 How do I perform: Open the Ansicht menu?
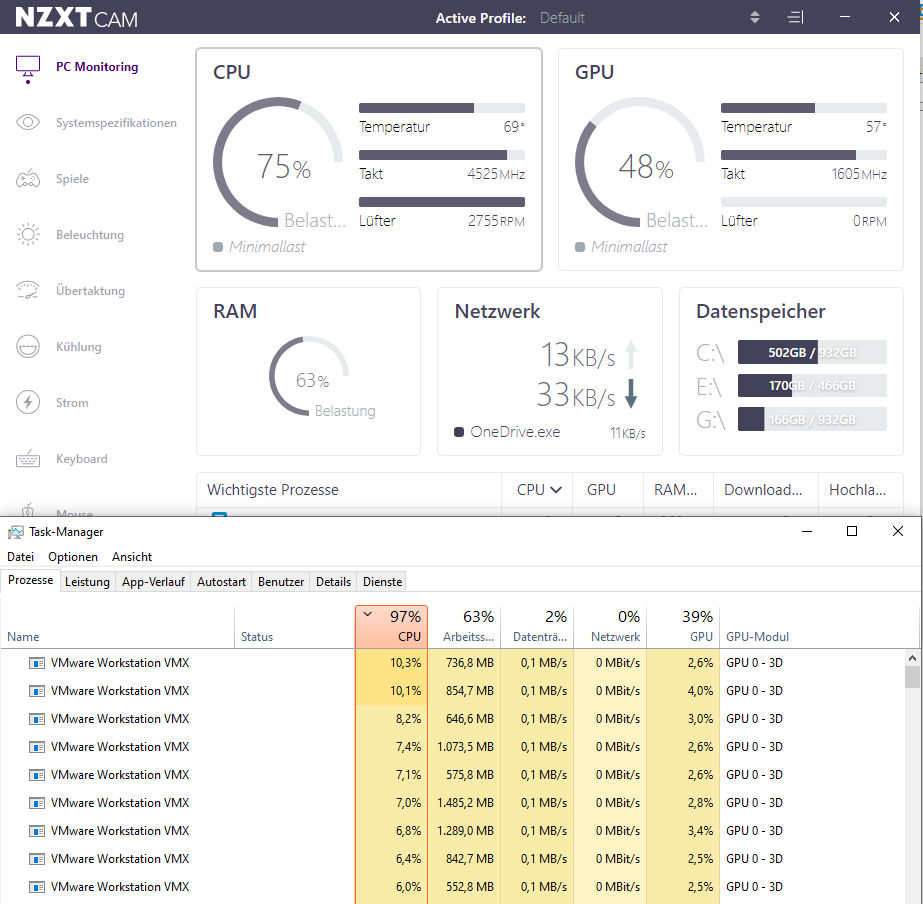(x=132, y=557)
